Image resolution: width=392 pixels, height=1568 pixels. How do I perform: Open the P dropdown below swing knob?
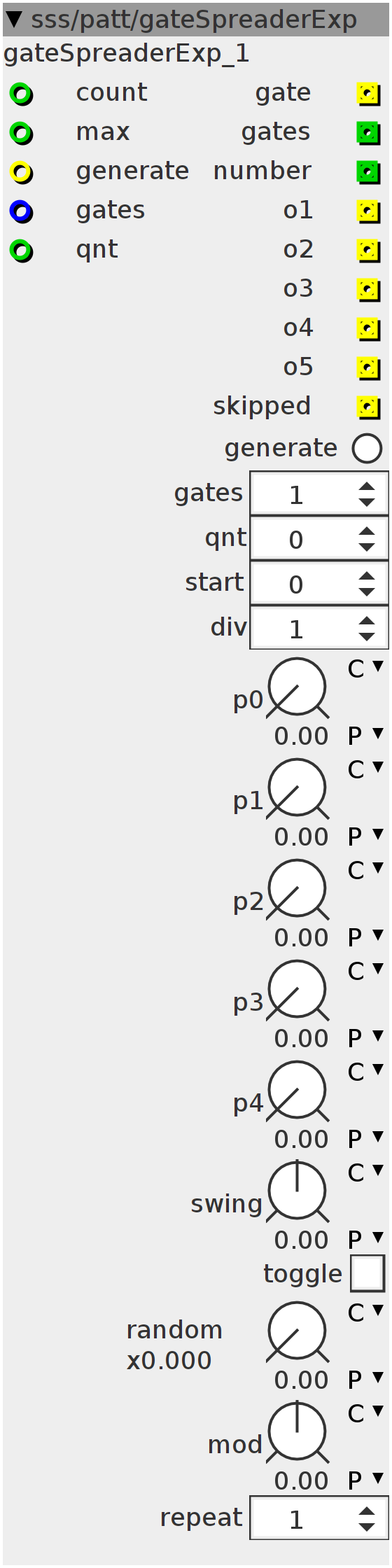(x=366, y=1240)
